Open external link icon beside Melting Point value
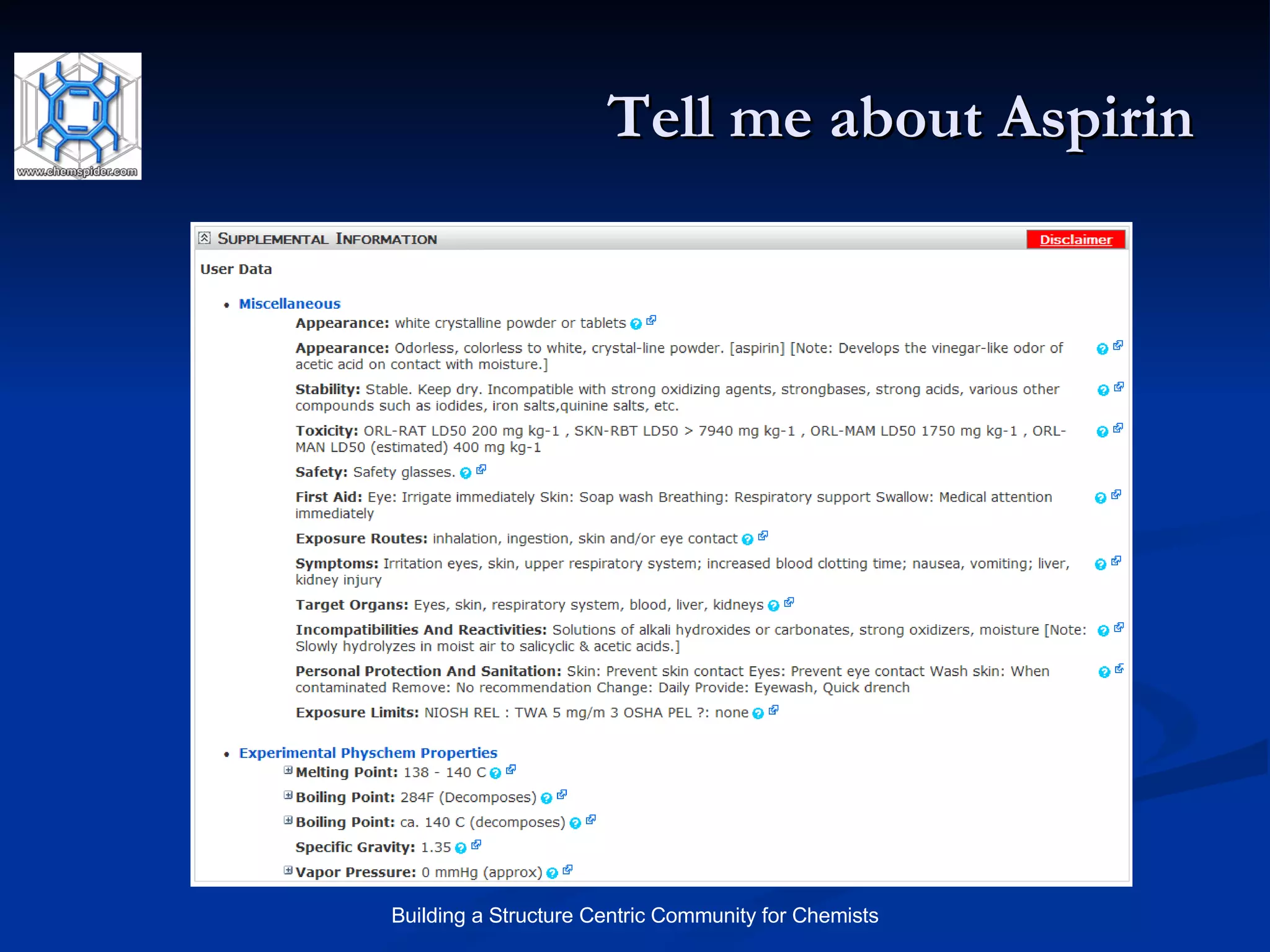 (x=511, y=770)
